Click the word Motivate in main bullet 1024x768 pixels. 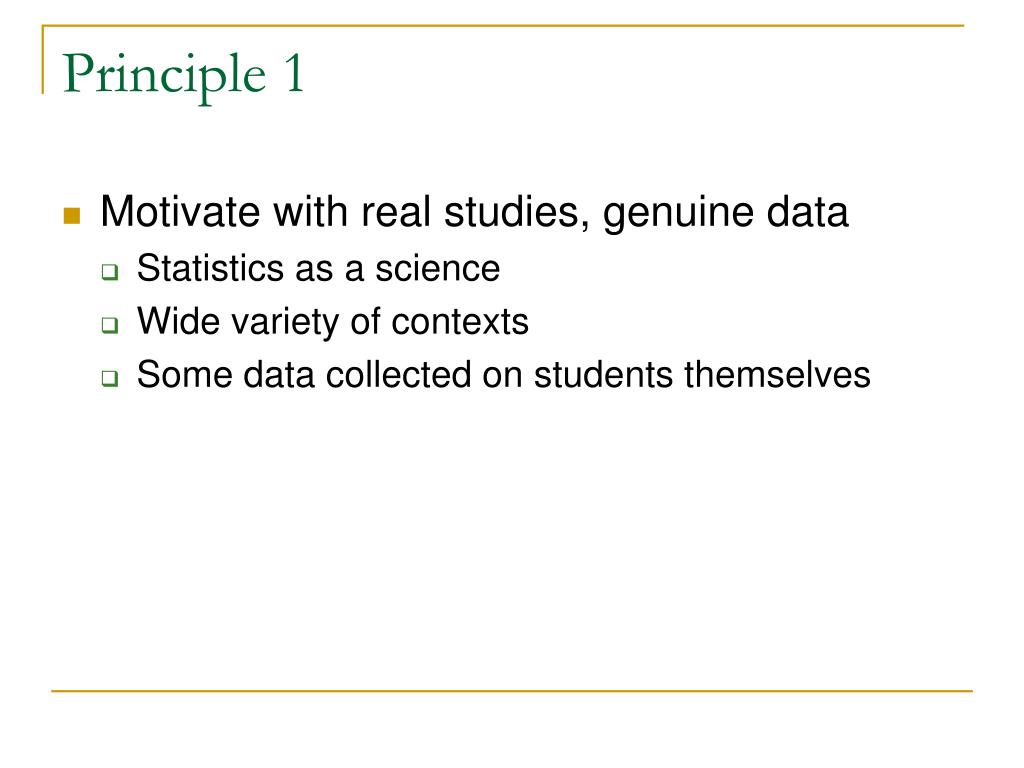[x=180, y=212]
